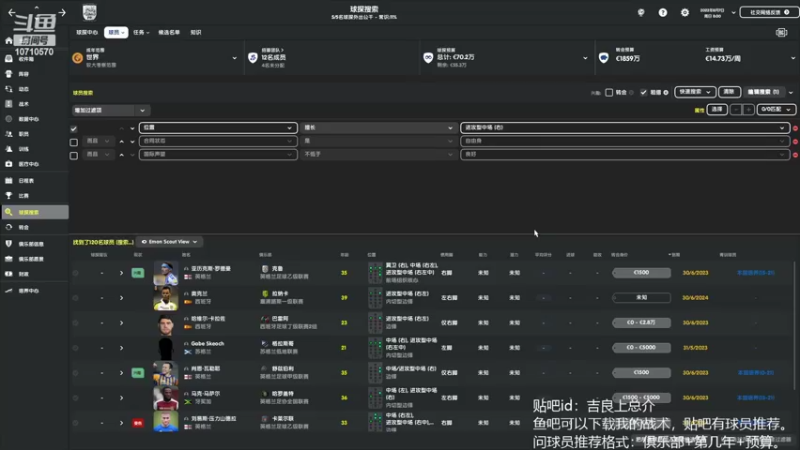Untick the loan (租借) interest checkbox
800x450 pixels.
tap(643, 92)
